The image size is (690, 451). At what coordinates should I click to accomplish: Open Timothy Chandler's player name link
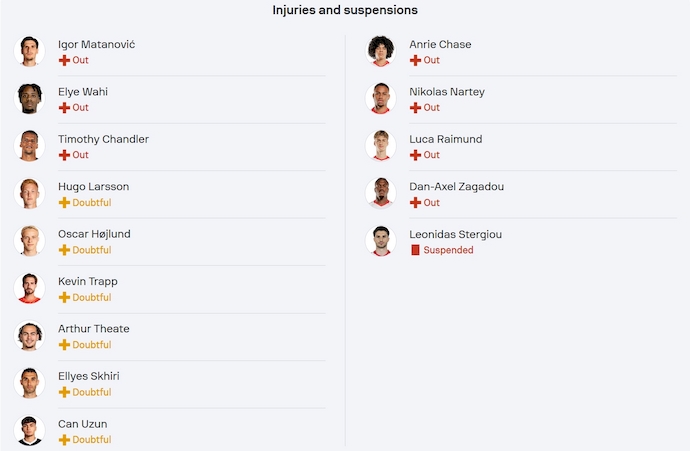[x=103, y=139]
